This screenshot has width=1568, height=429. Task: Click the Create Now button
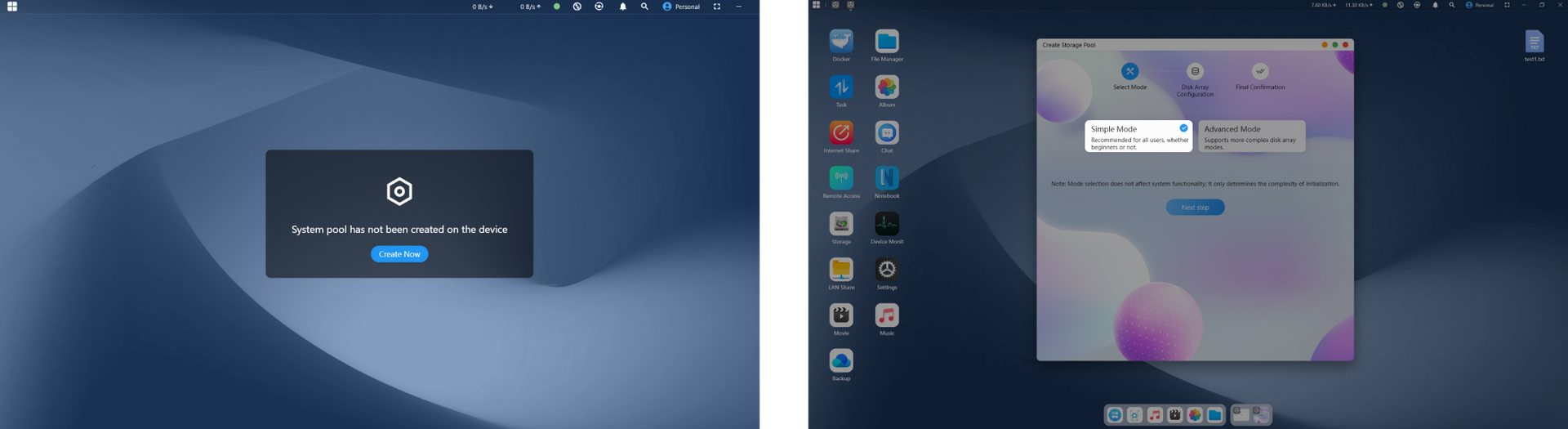pos(399,254)
